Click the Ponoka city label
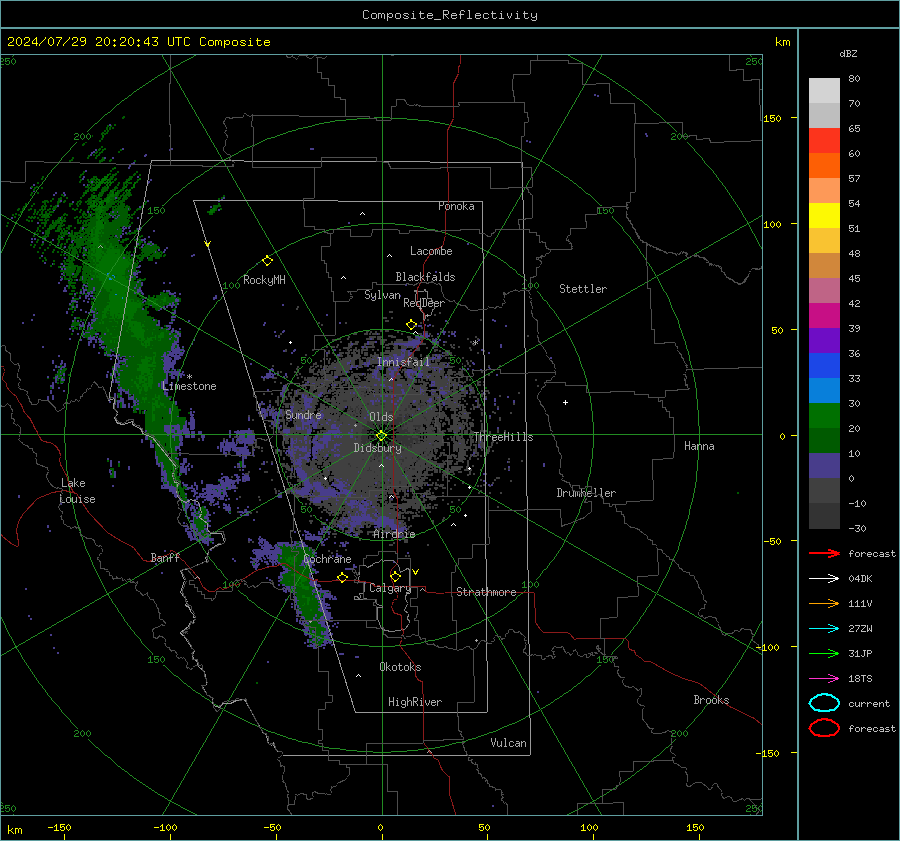Image resolution: width=900 pixels, height=841 pixels. [x=456, y=206]
